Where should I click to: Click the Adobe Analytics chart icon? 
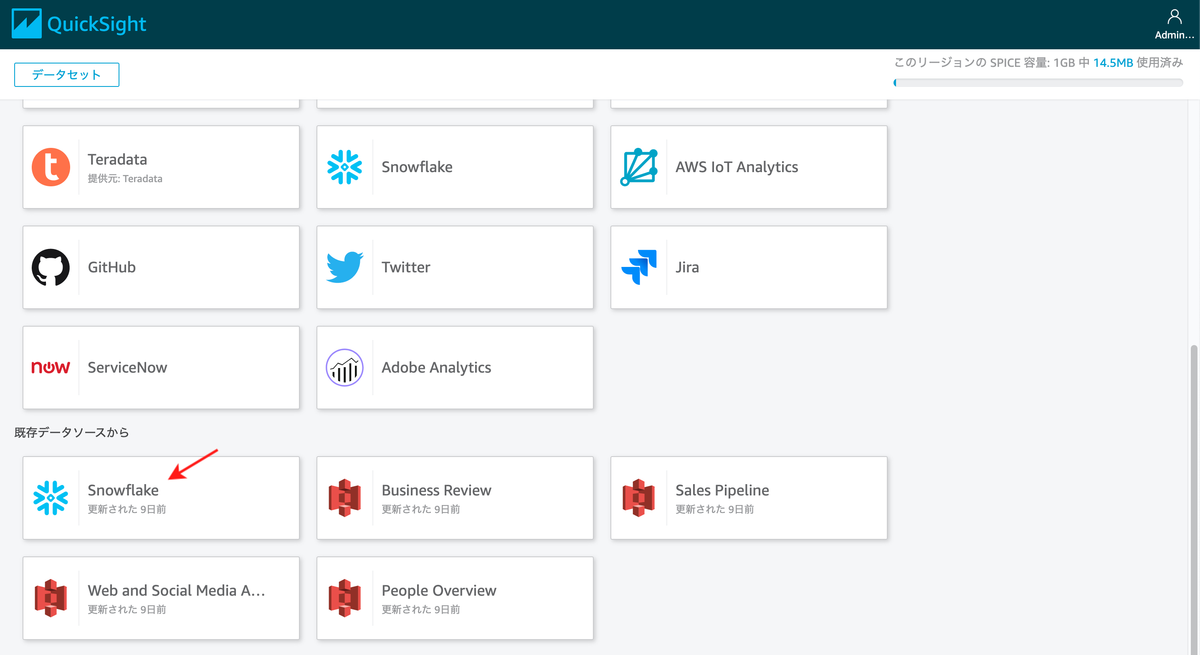click(345, 367)
